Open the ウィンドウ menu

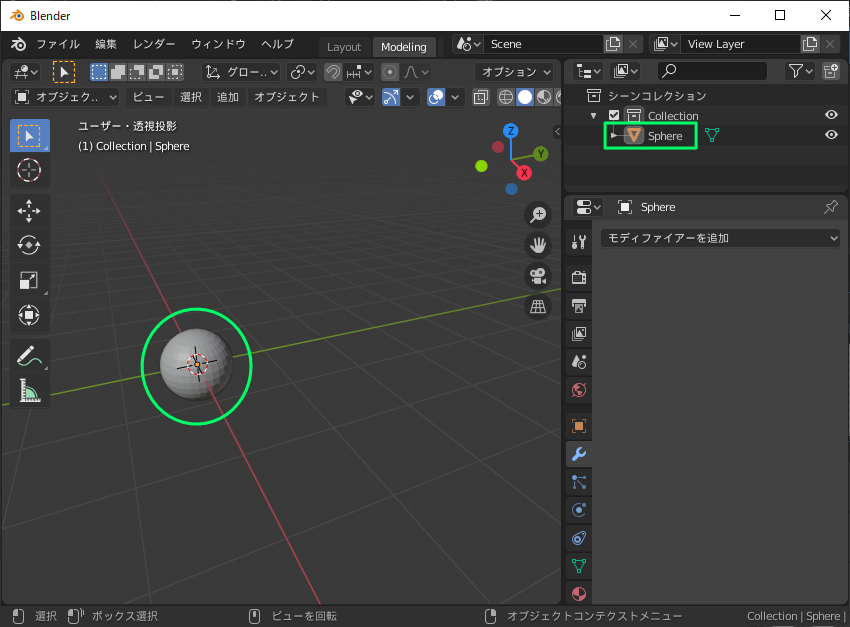point(218,44)
